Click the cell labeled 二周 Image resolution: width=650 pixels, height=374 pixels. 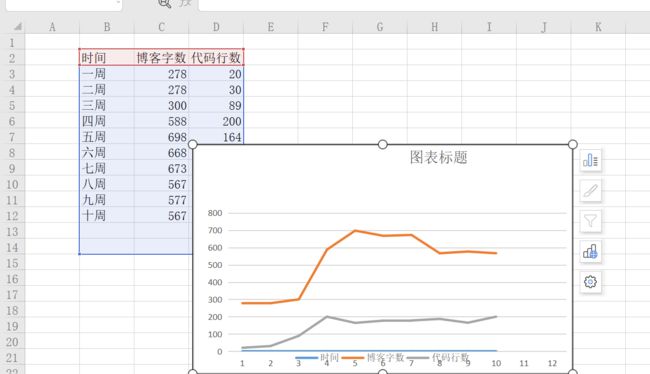pos(107,90)
